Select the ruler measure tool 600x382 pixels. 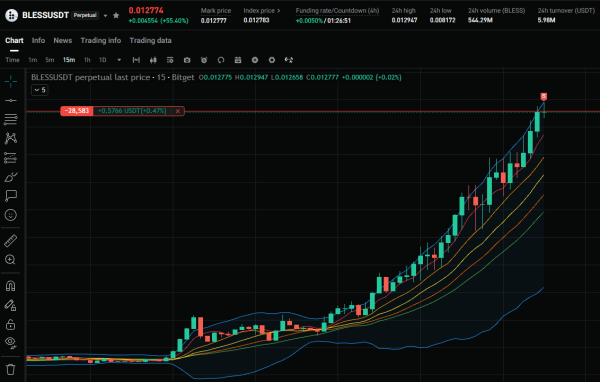point(11,241)
